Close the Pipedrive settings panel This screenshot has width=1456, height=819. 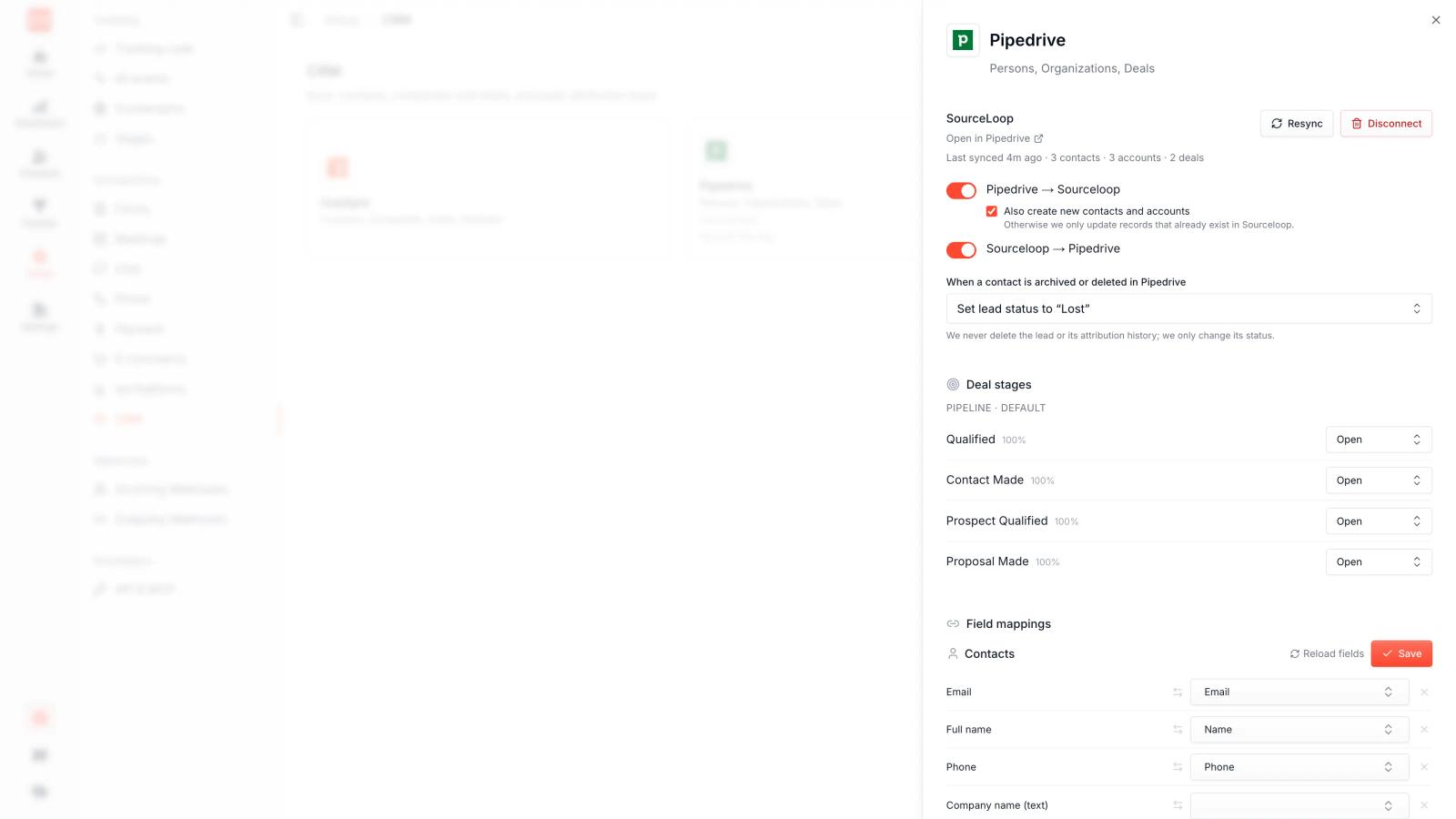(x=1436, y=20)
